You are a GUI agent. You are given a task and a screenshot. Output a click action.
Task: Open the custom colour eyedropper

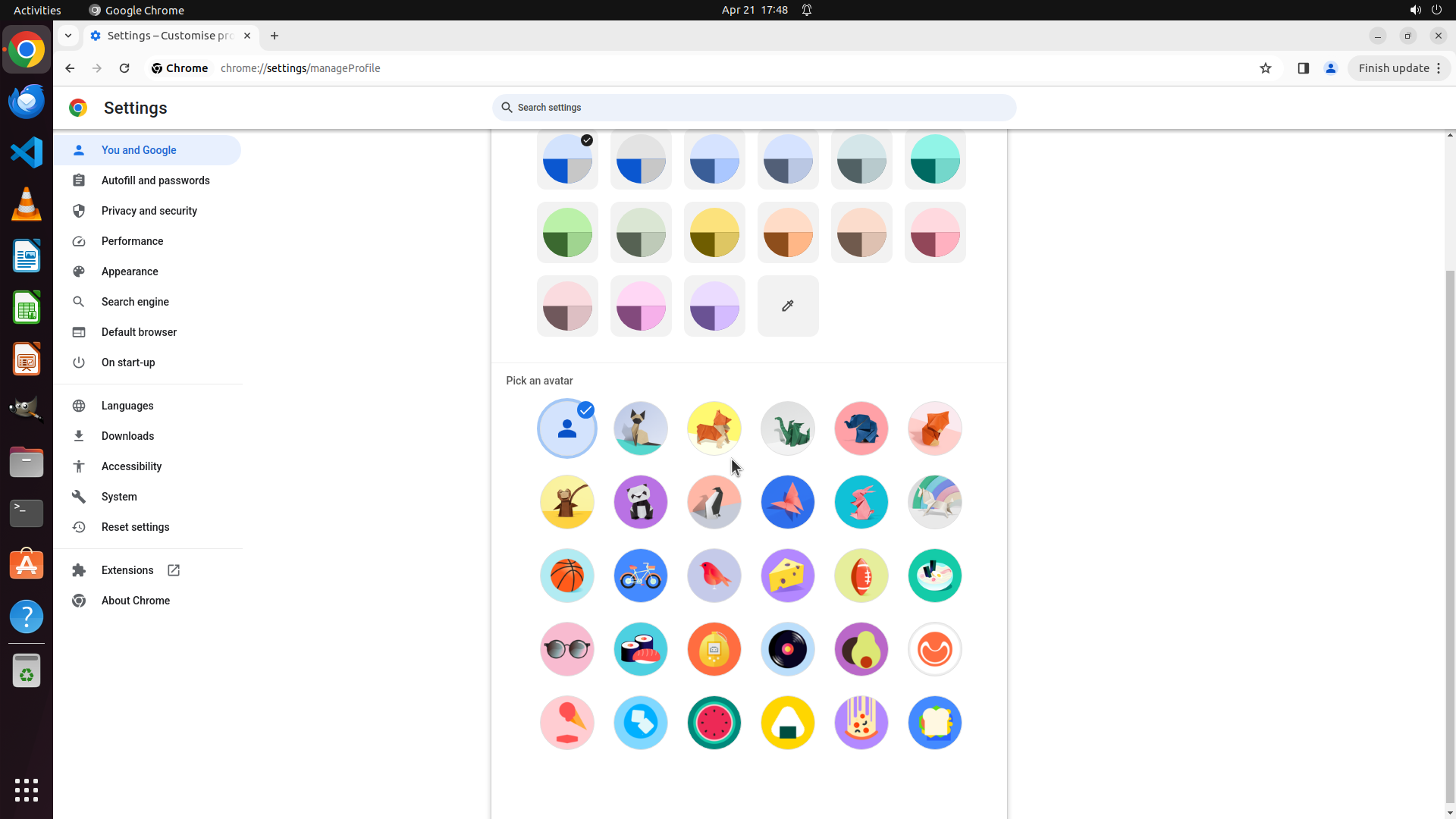click(x=787, y=306)
